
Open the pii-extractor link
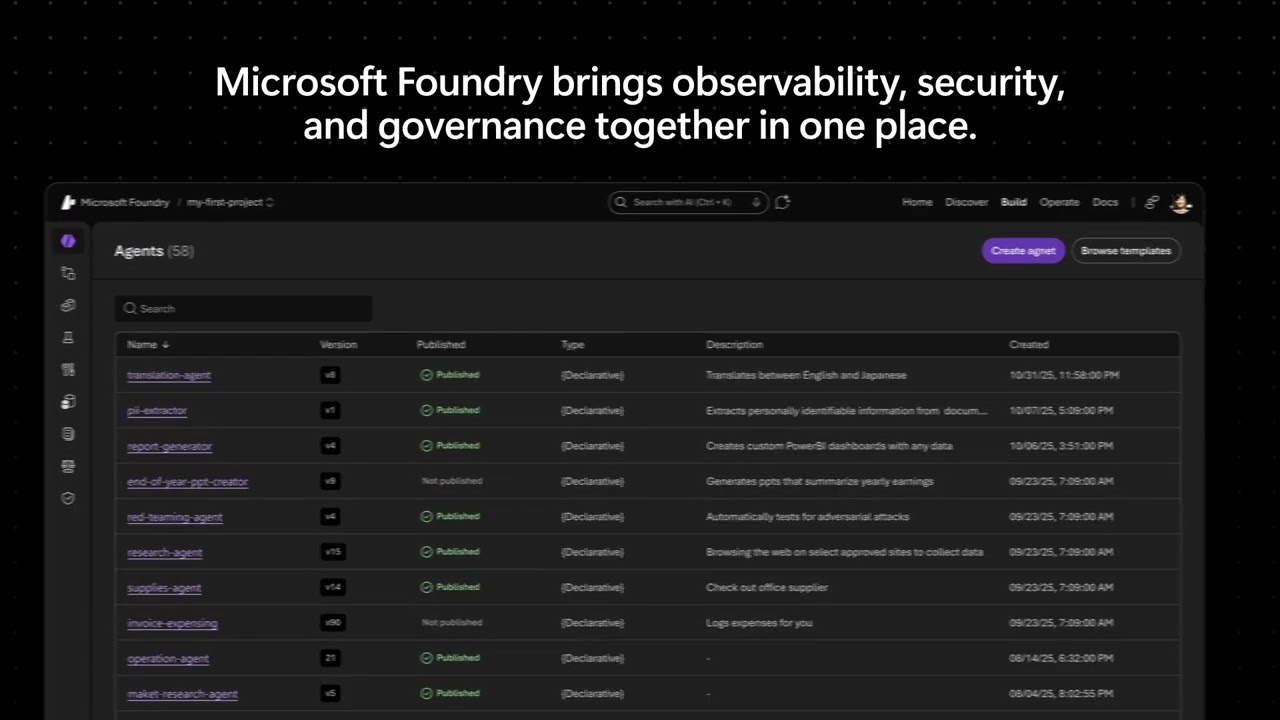click(157, 410)
